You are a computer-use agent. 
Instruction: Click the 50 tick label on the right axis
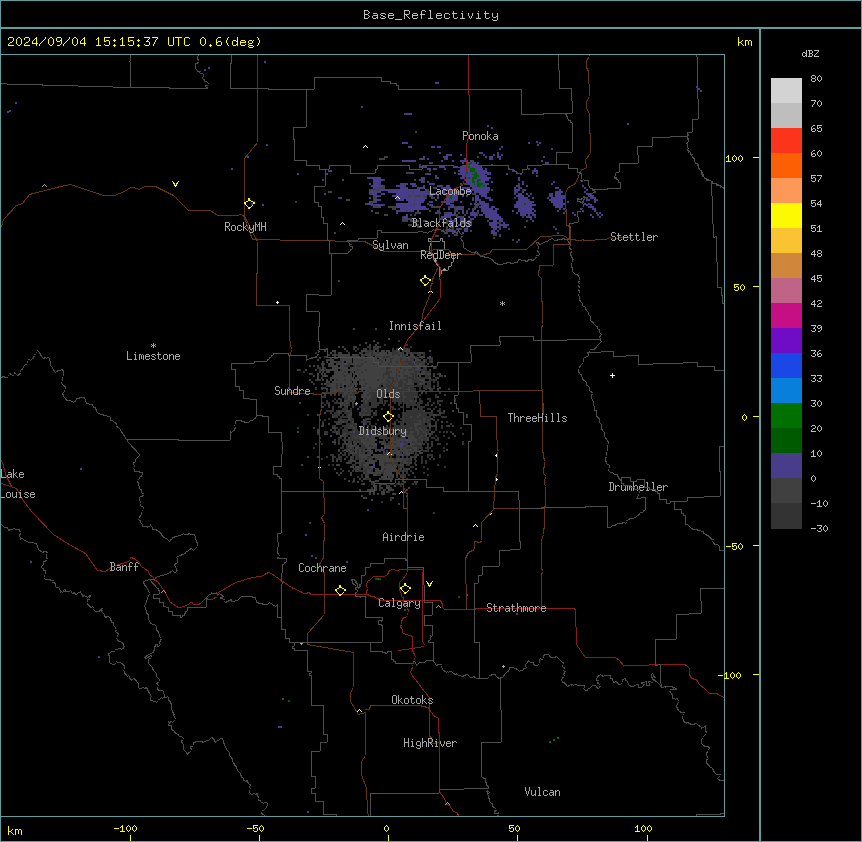(739, 287)
